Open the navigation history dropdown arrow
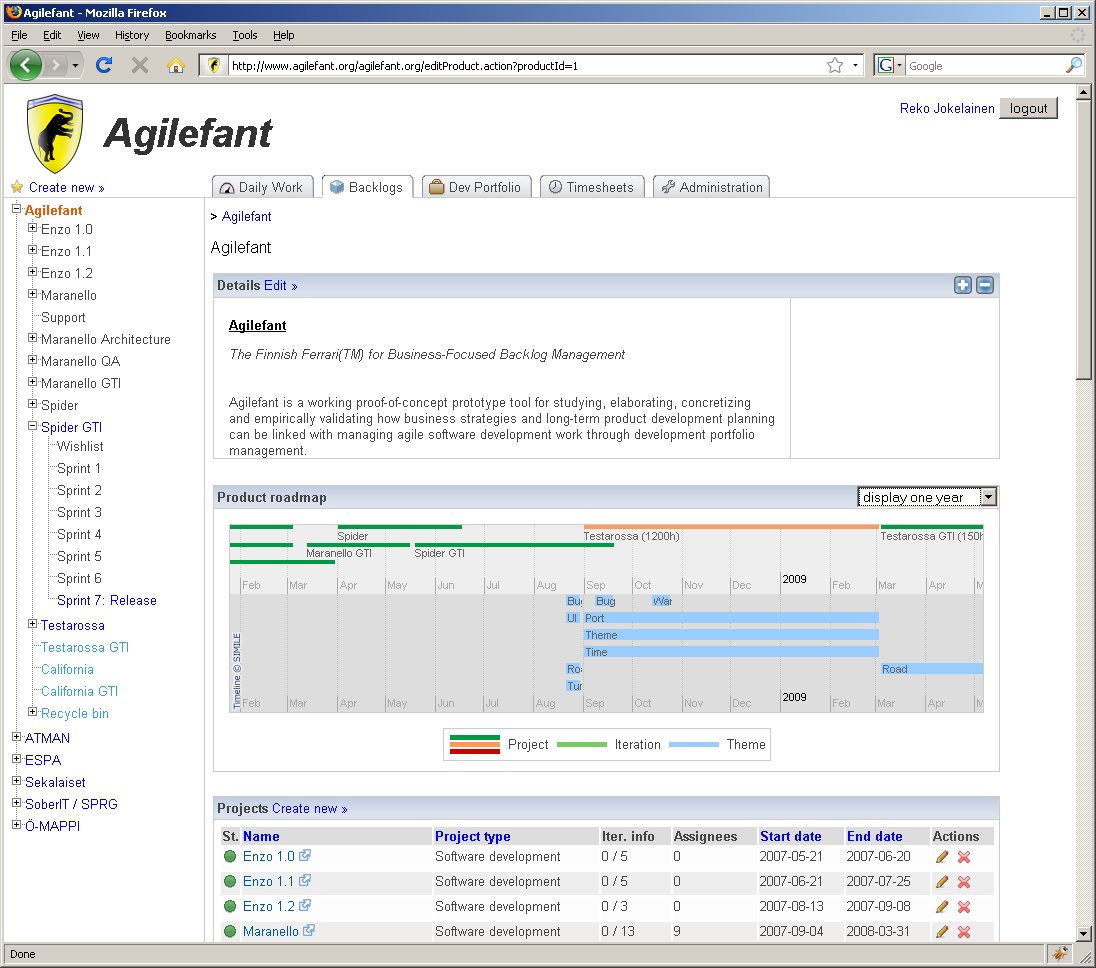Image resolution: width=1096 pixels, height=968 pixels. point(75,66)
